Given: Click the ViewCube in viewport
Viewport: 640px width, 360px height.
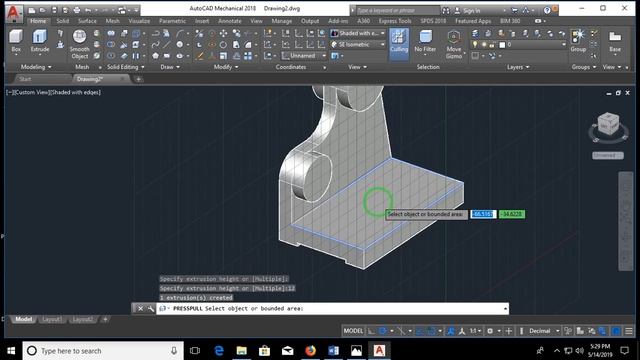Looking at the screenshot, I should (x=608, y=124).
